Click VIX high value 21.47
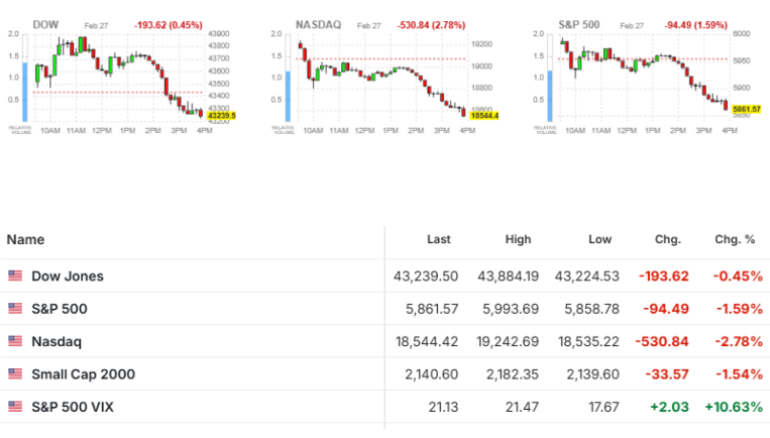 [522, 407]
